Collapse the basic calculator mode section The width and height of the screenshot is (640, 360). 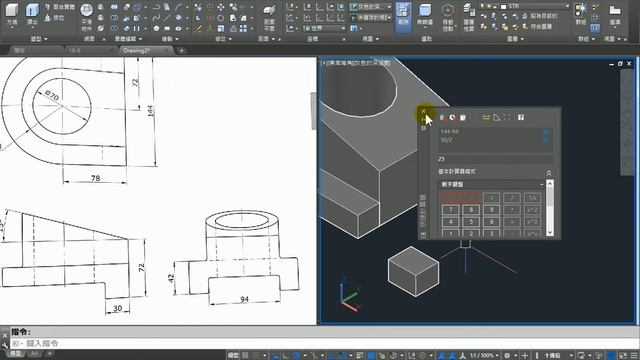click(x=549, y=173)
